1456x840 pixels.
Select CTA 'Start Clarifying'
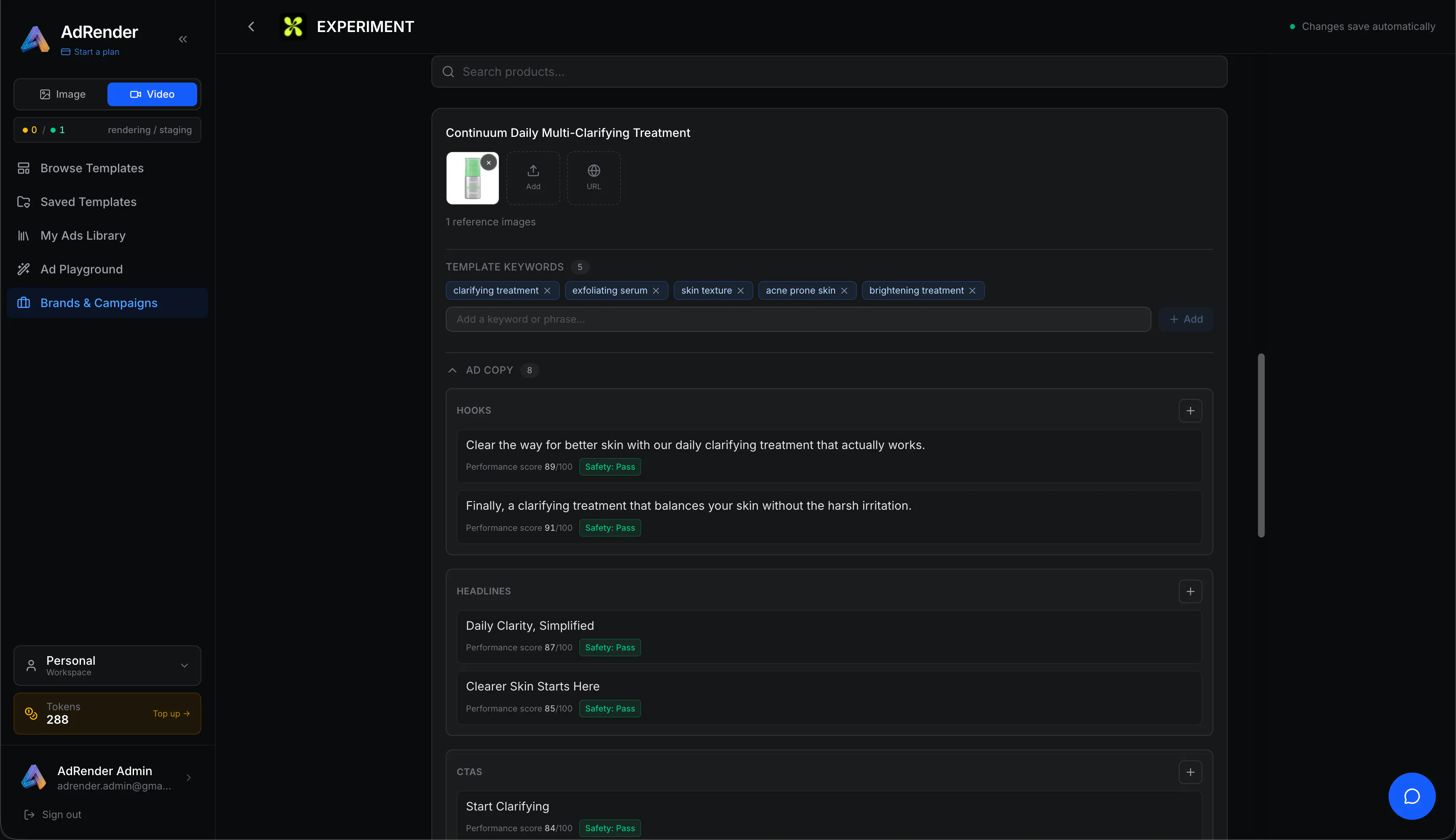[x=829, y=816]
